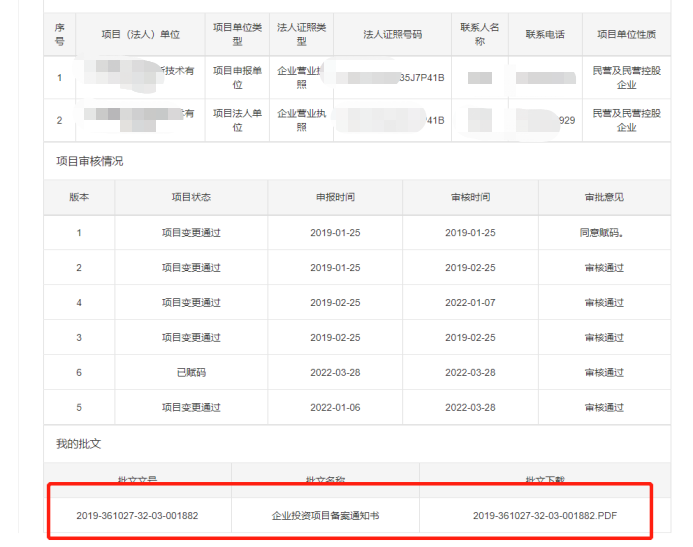Click the 申报时间 column header
Image resolution: width=693 pixels, height=547 pixels.
tap(335, 197)
